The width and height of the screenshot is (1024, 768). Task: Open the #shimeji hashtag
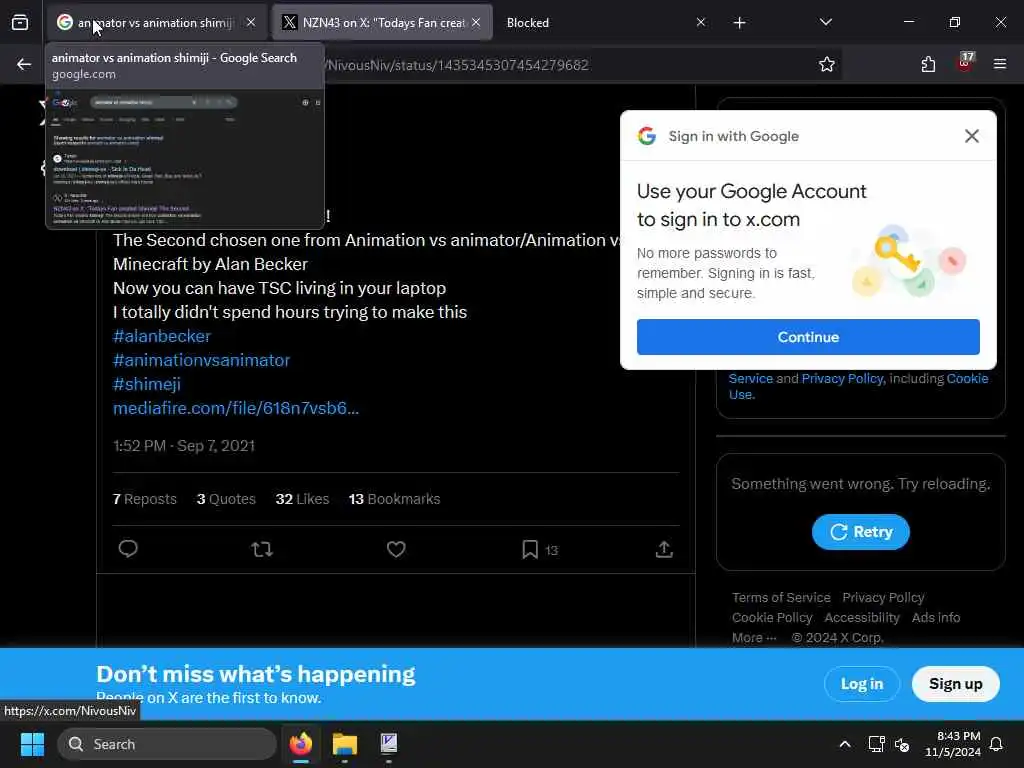(x=146, y=385)
